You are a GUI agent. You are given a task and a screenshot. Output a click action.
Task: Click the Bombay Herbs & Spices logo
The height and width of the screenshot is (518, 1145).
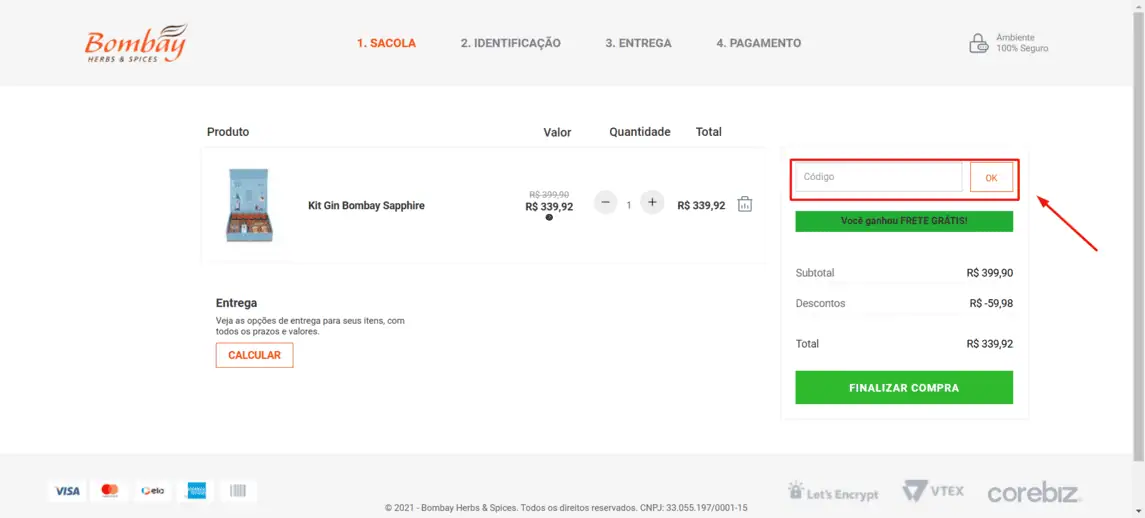point(135,44)
